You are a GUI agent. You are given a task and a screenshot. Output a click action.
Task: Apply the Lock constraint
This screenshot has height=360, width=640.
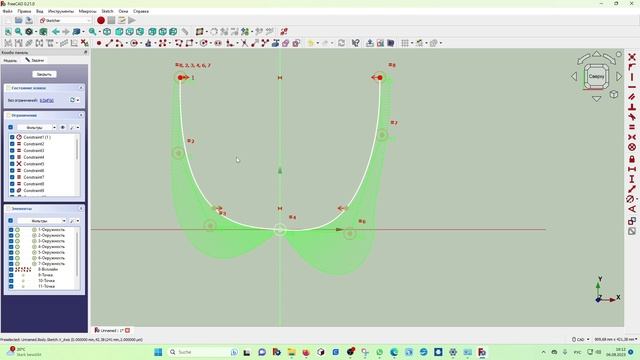pyautogui.click(x=632, y=159)
